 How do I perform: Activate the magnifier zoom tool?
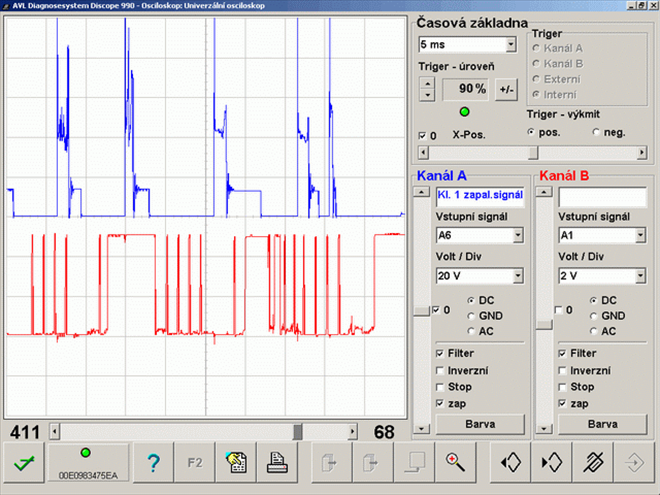coord(455,463)
